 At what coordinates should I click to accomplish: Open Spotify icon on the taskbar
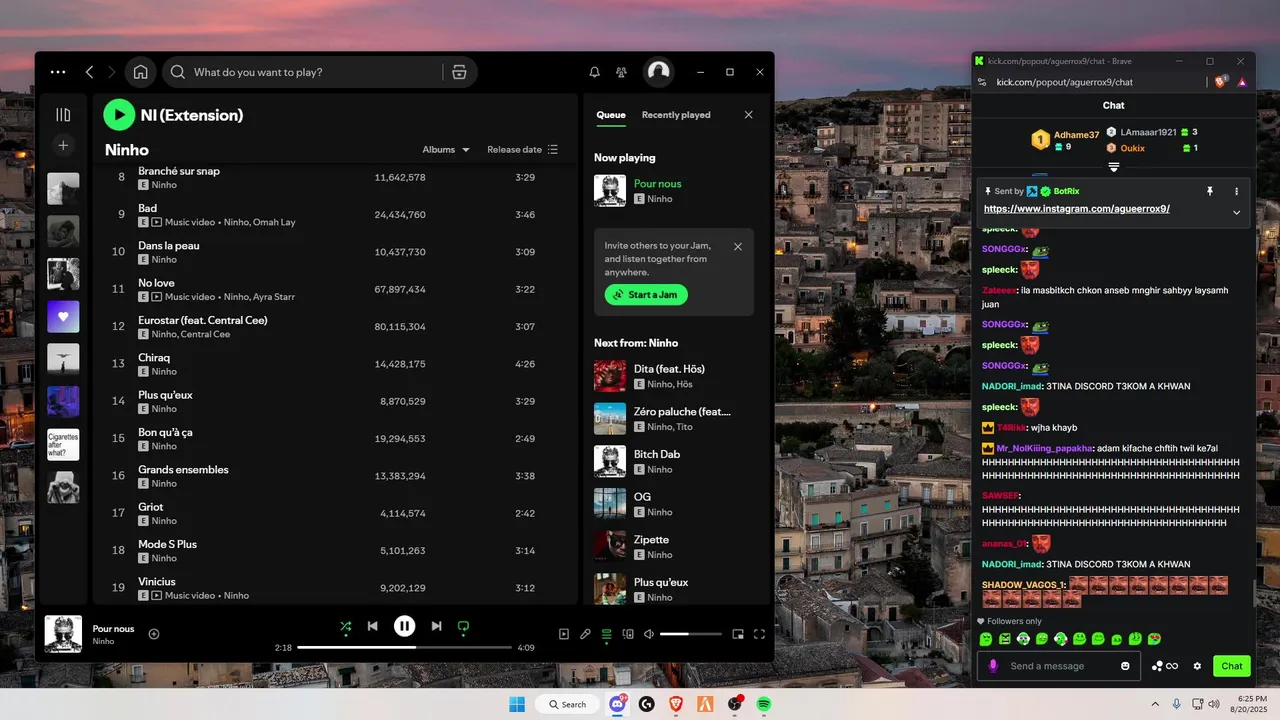pos(764,704)
